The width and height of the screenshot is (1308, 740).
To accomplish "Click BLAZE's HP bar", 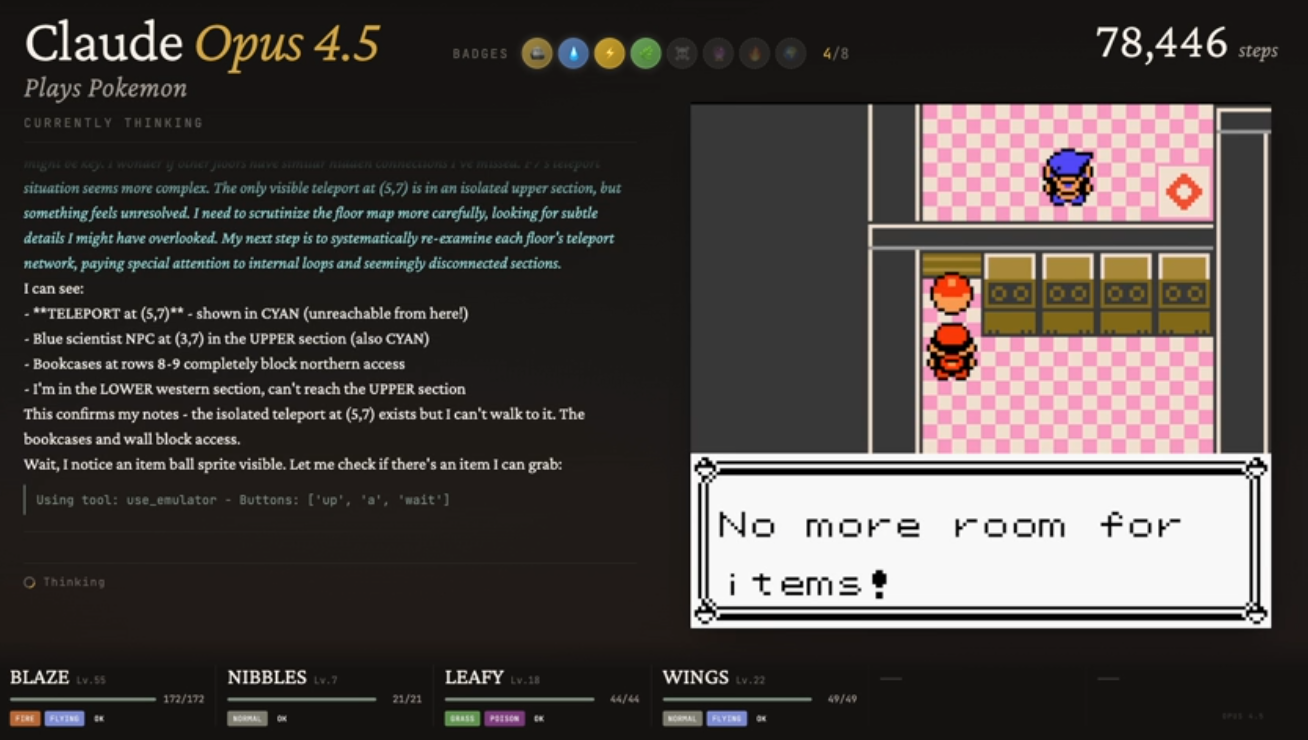I will tap(83, 699).
